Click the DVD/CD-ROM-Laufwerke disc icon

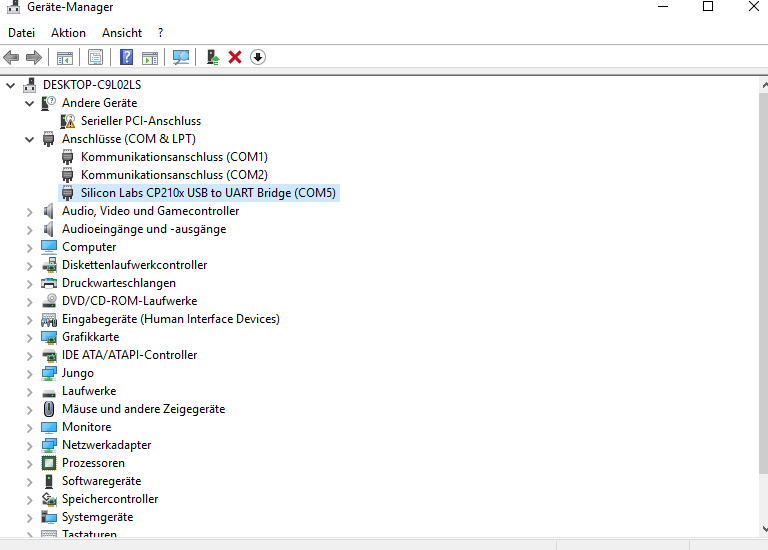click(49, 301)
